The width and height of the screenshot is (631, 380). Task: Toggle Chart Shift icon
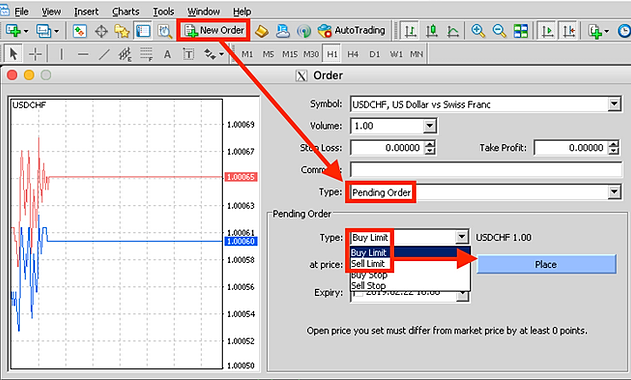(569, 31)
